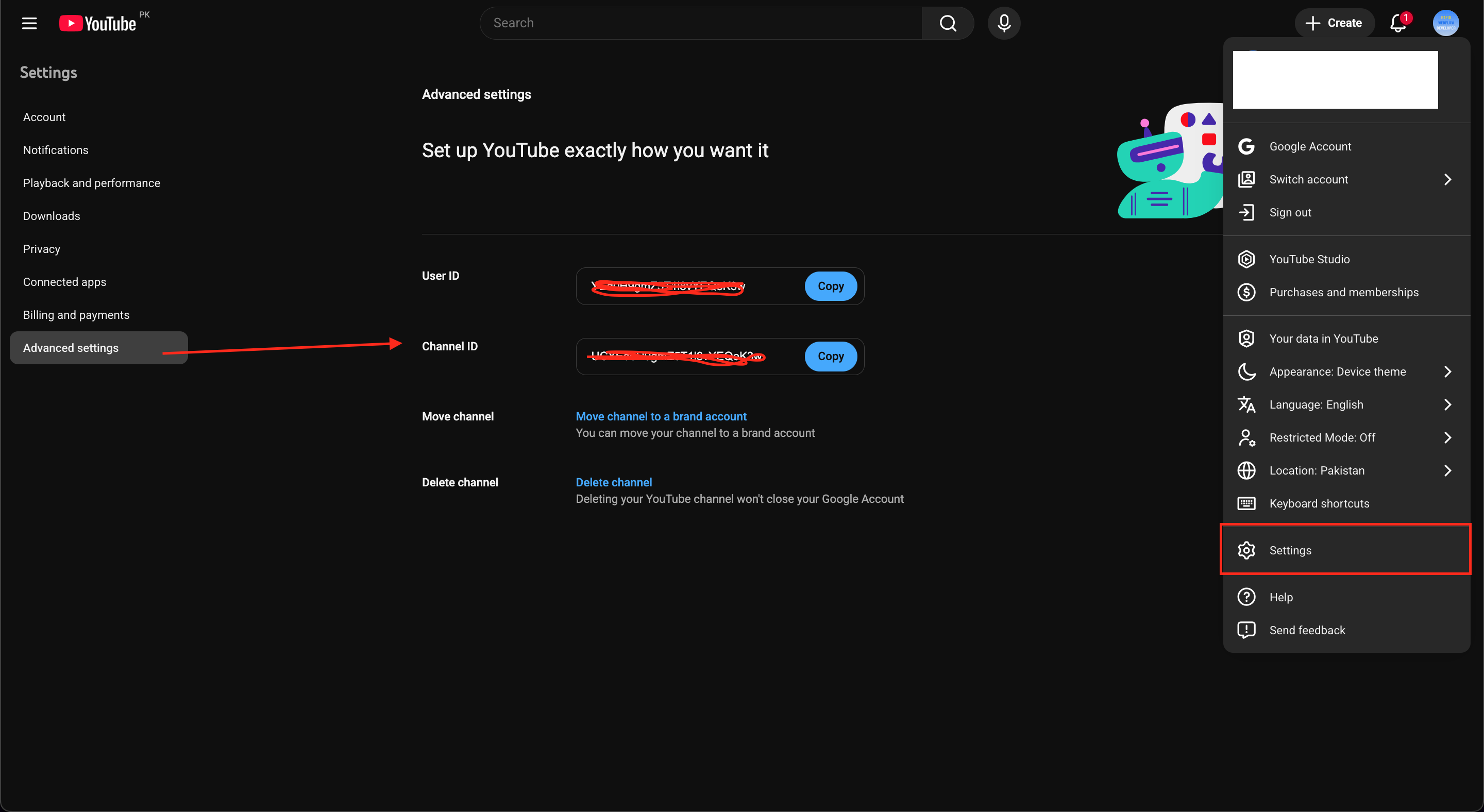Screen dimensions: 1484x812
Task: Open Keyboard shortcuts entry
Action: point(1319,503)
